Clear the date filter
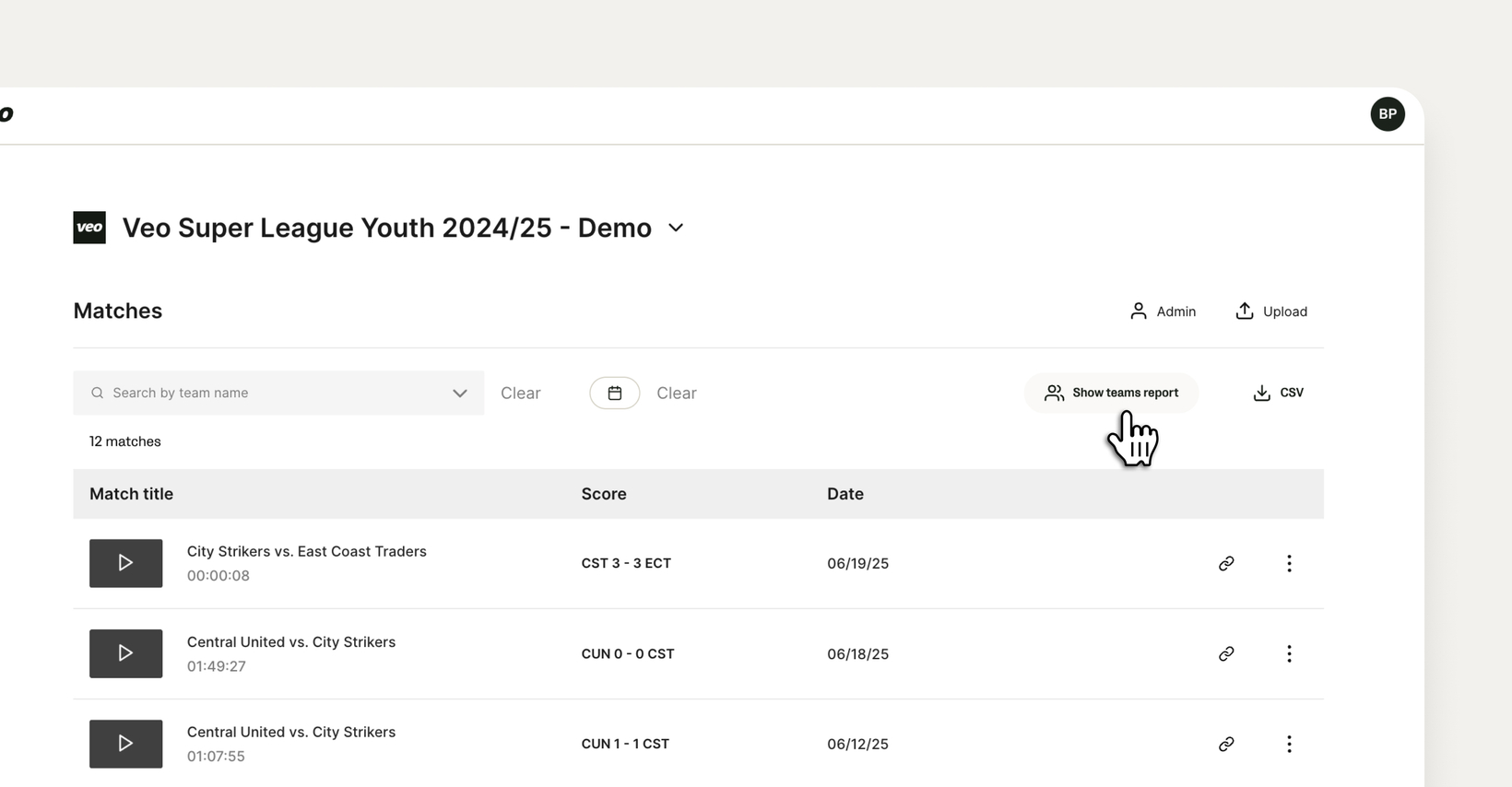The width and height of the screenshot is (1512, 787). [x=676, y=393]
